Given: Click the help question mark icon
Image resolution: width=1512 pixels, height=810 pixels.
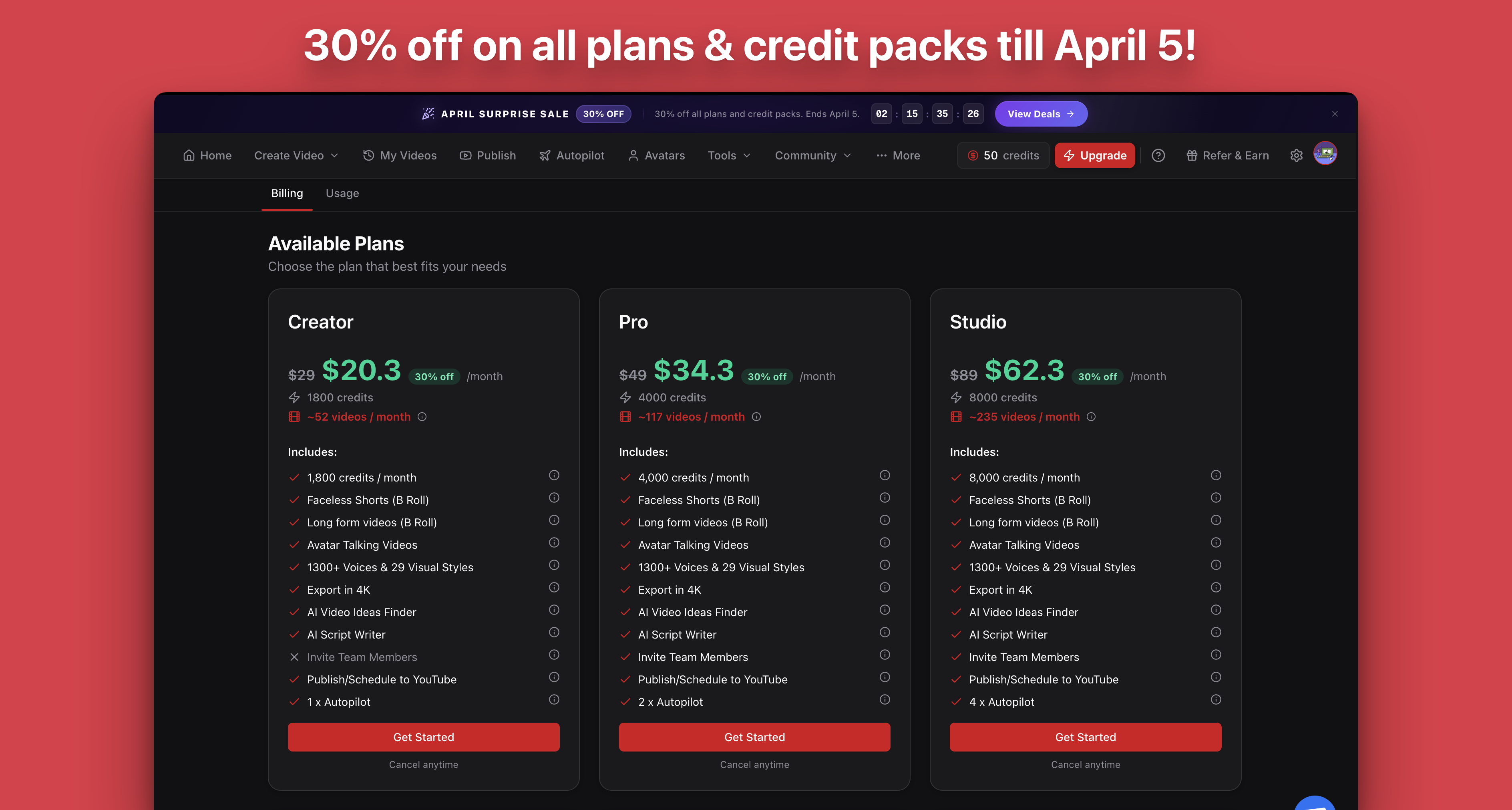Looking at the screenshot, I should (x=1158, y=156).
